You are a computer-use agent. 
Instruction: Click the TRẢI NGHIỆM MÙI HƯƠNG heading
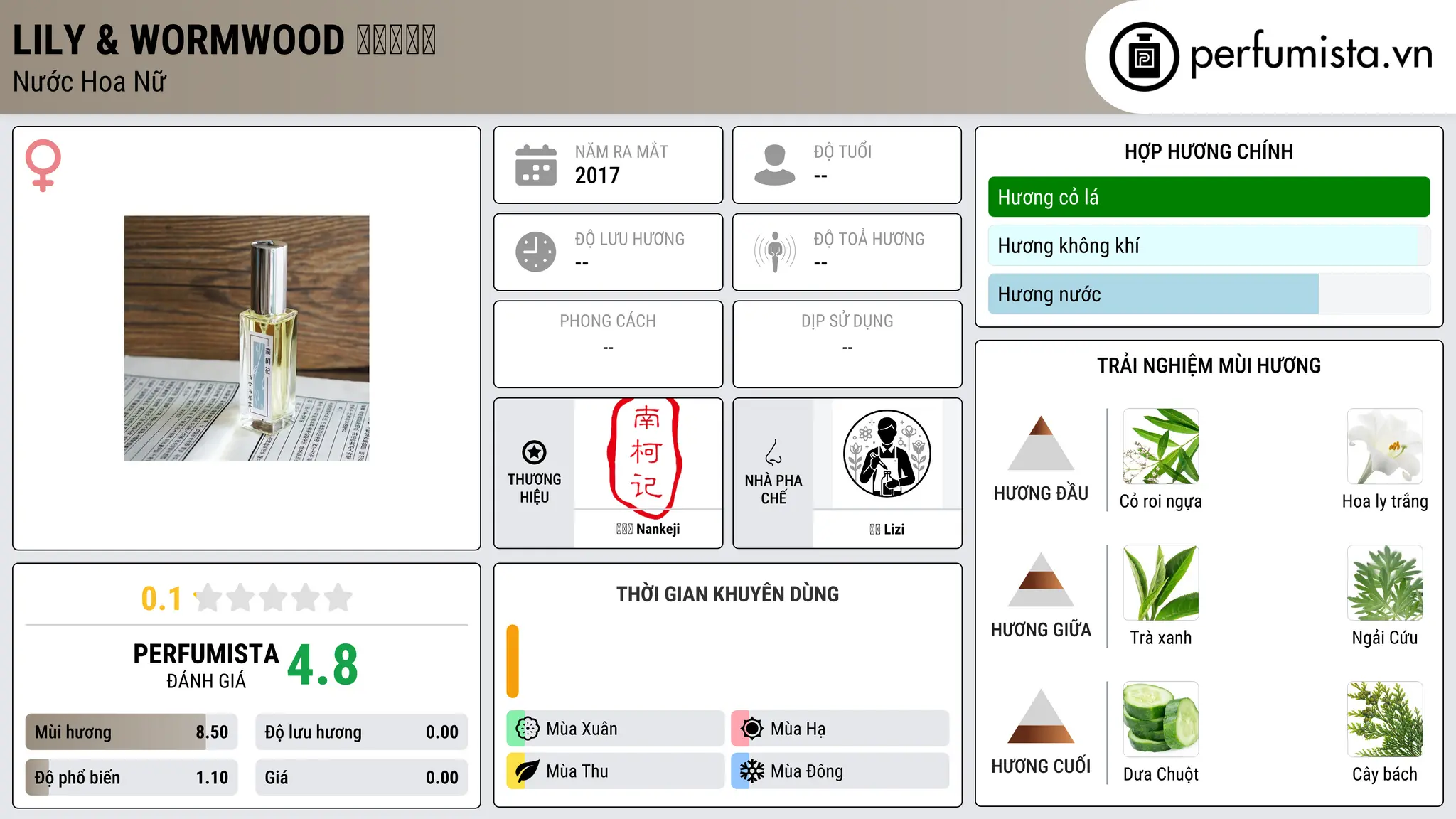[1209, 365]
